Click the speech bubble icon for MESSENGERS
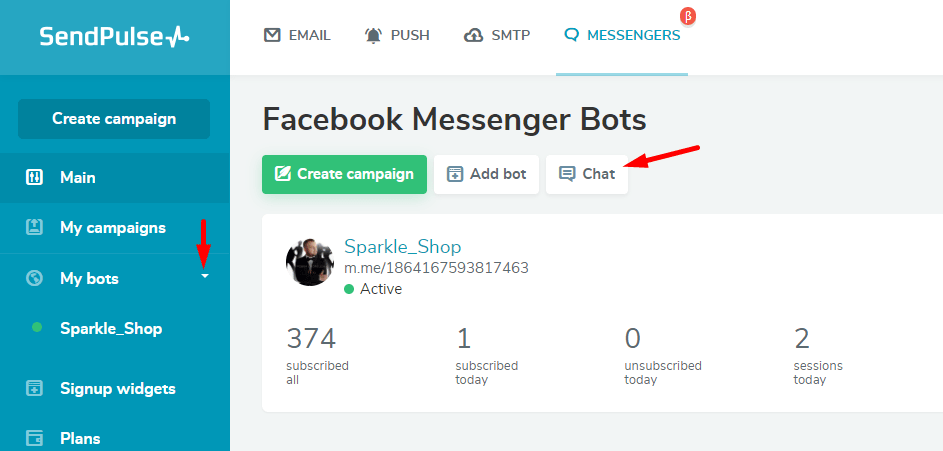 [x=571, y=35]
